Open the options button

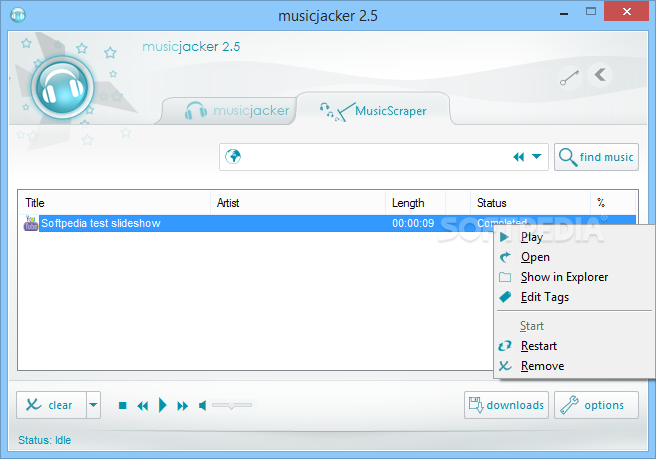point(596,405)
